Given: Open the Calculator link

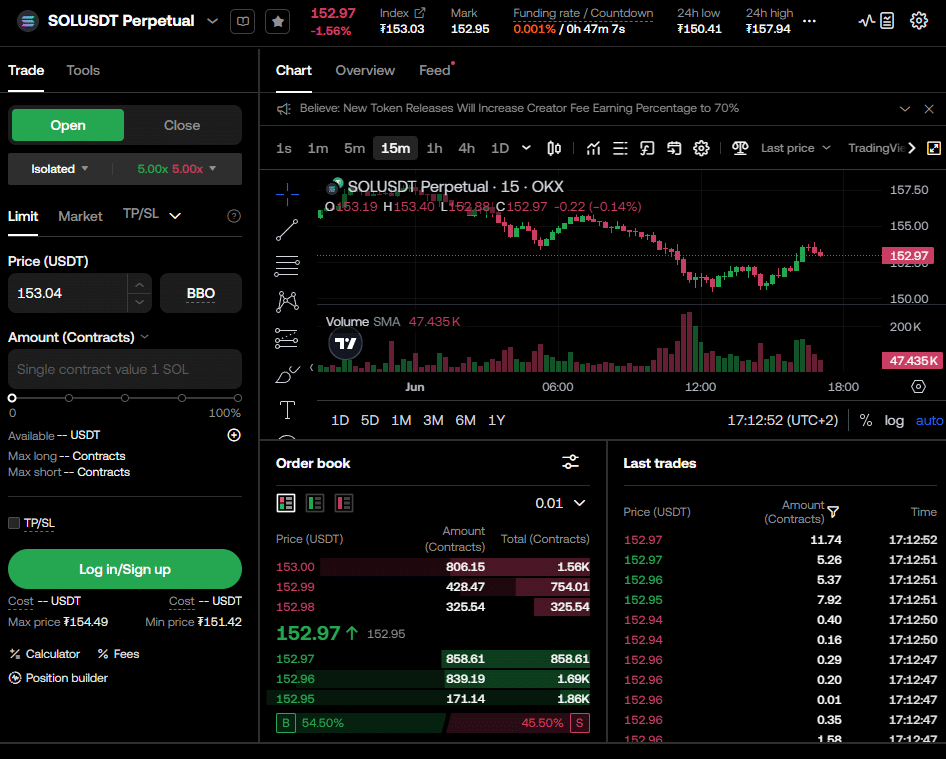Looking at the screenshot, I should coord(45,654).
